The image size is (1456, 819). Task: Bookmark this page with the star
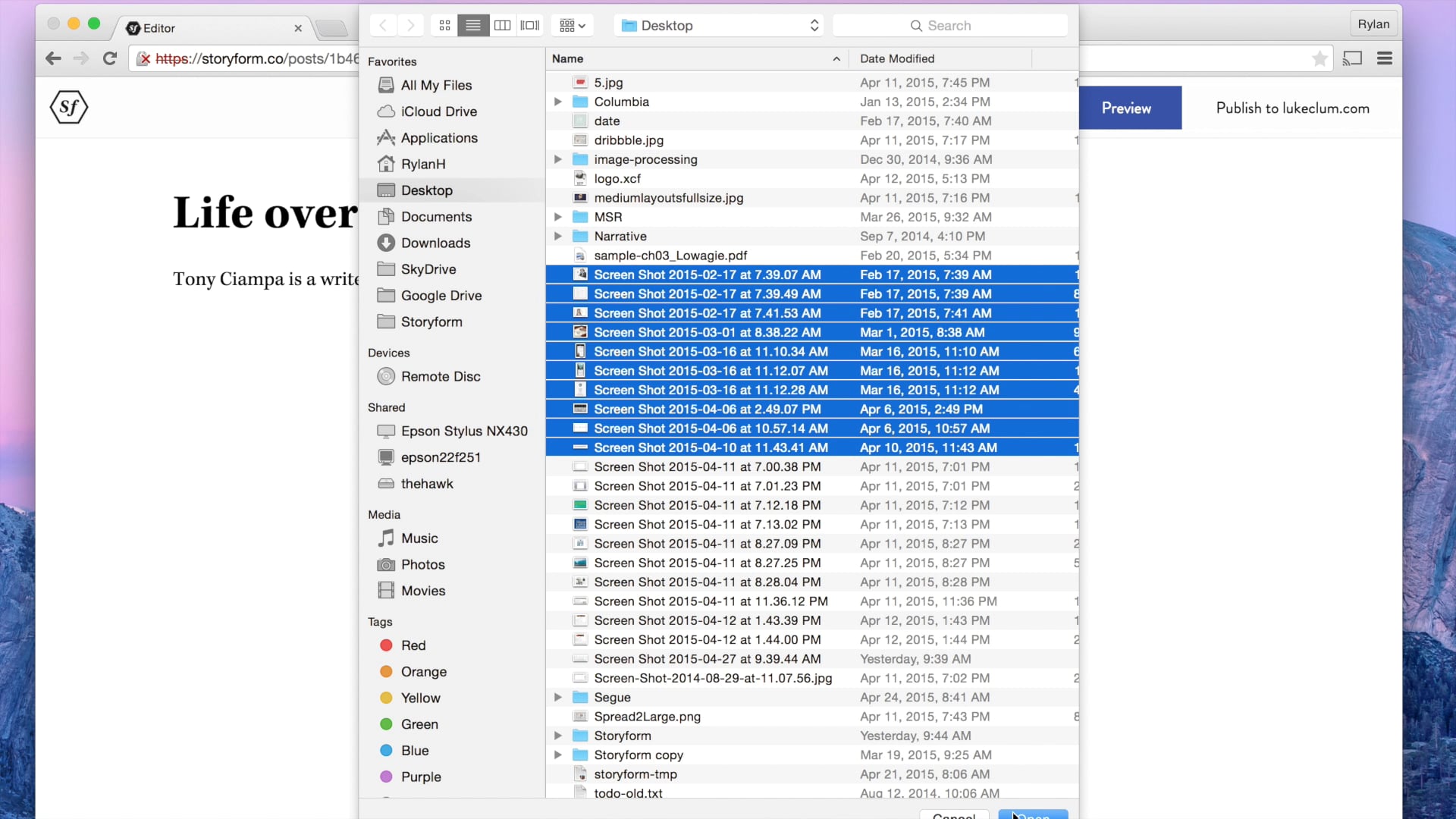tap(1319, 58)
